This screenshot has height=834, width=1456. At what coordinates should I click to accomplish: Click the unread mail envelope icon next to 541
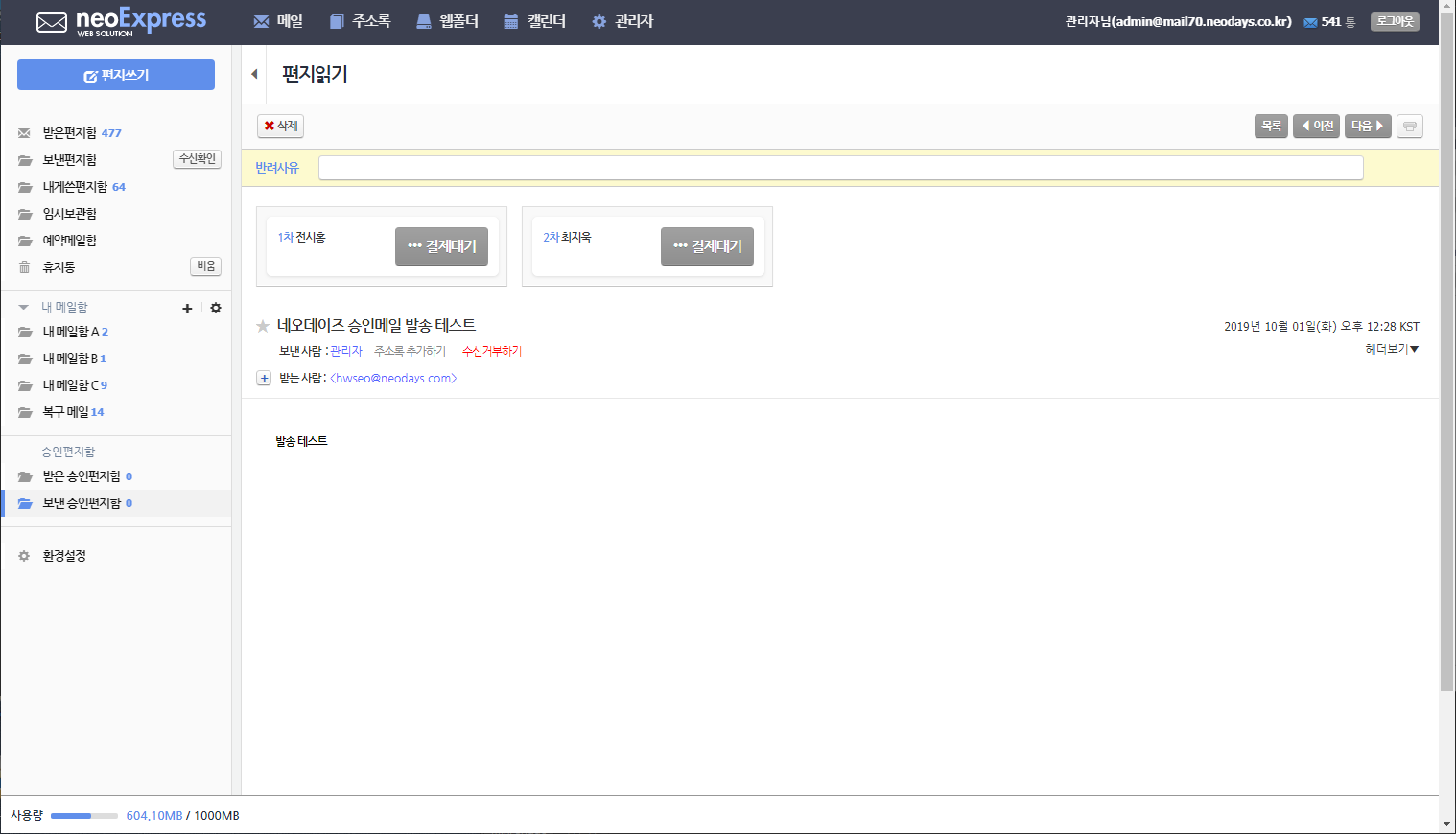tap(1310, 22)
